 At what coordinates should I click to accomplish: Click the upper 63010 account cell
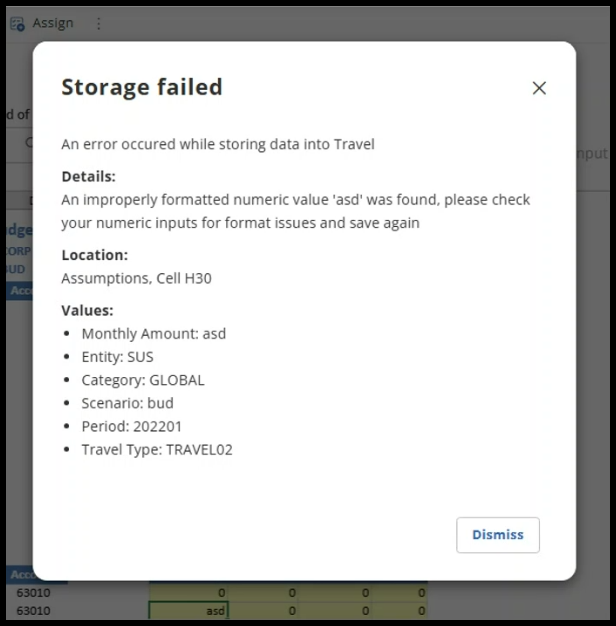(33, 593)
